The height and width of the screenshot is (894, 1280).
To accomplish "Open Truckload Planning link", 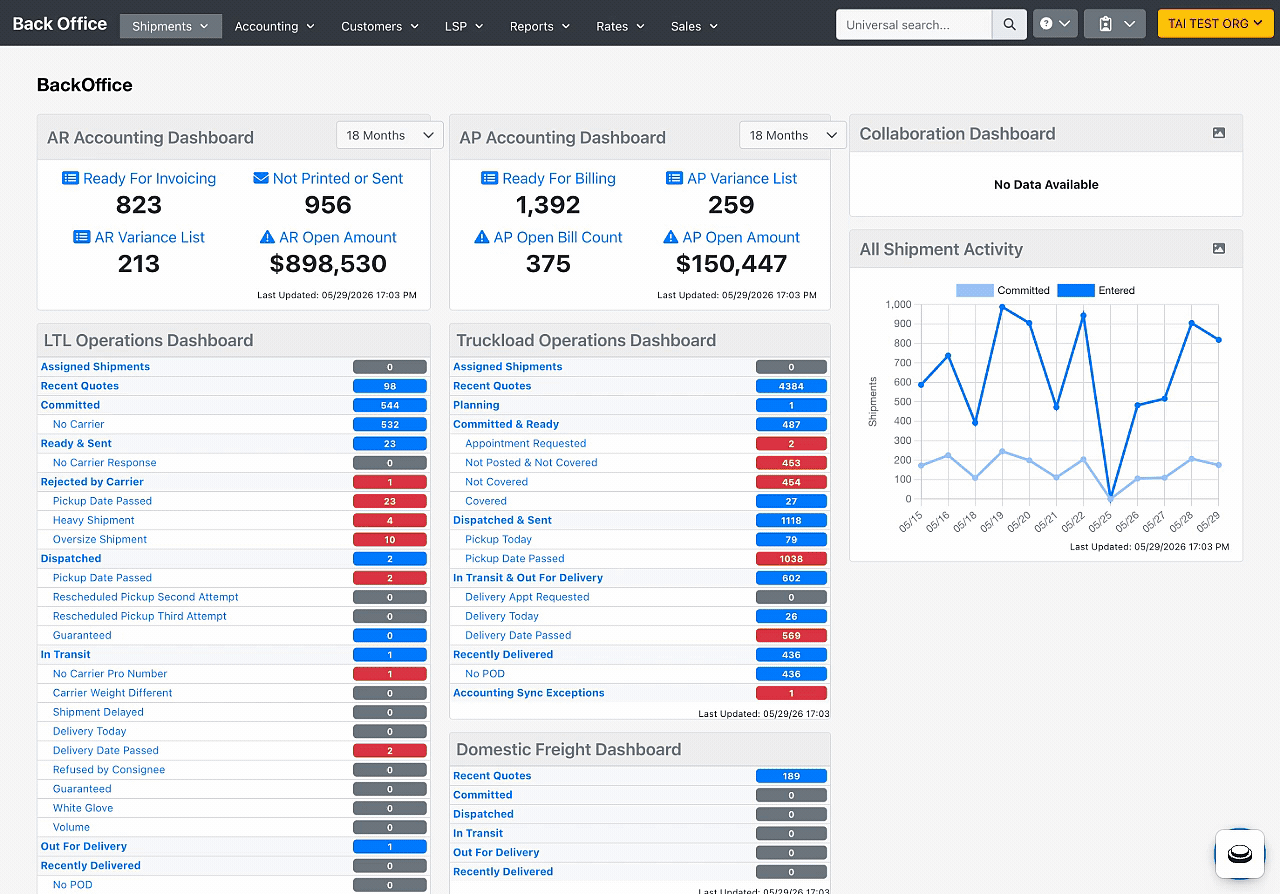I will [476, 405].
